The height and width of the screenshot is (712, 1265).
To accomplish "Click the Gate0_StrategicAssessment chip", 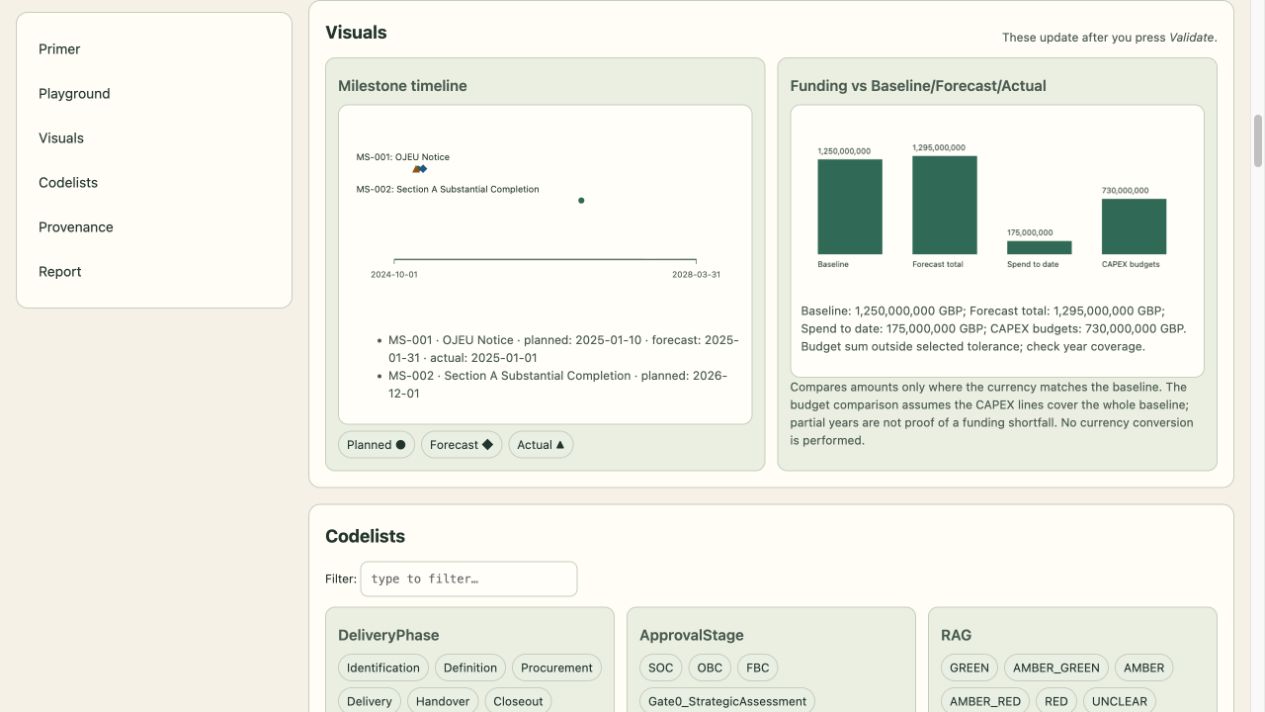I will coord(727,701).
